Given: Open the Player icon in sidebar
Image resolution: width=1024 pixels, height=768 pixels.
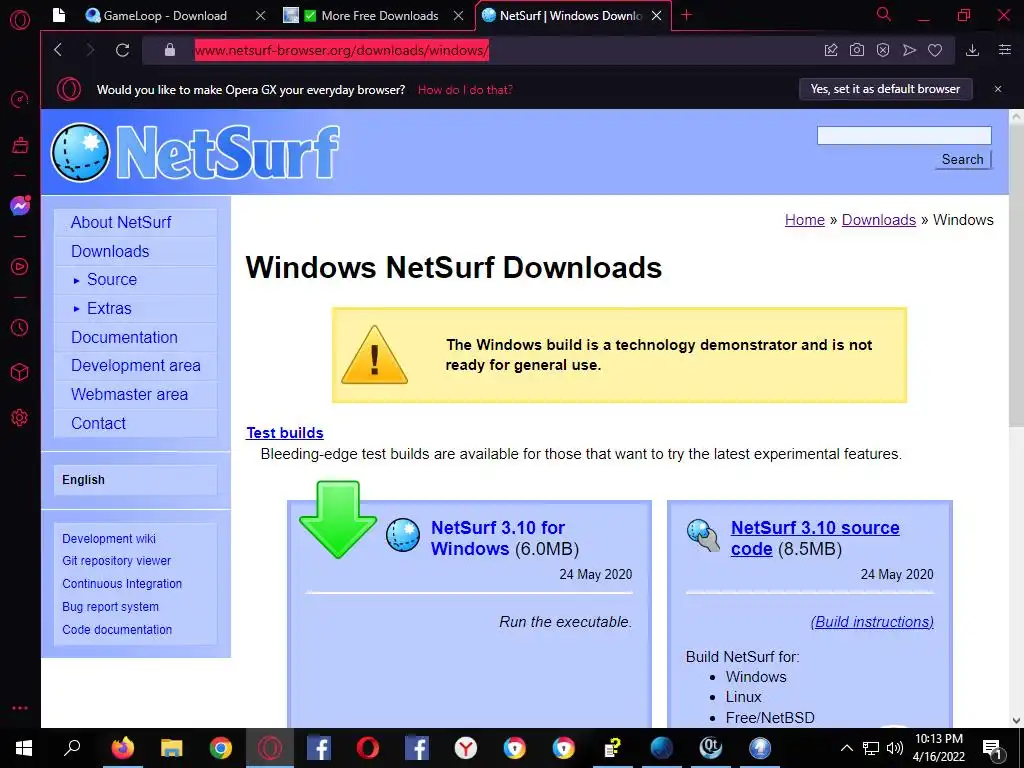Looking at the screenshot, I should point(20,266).
